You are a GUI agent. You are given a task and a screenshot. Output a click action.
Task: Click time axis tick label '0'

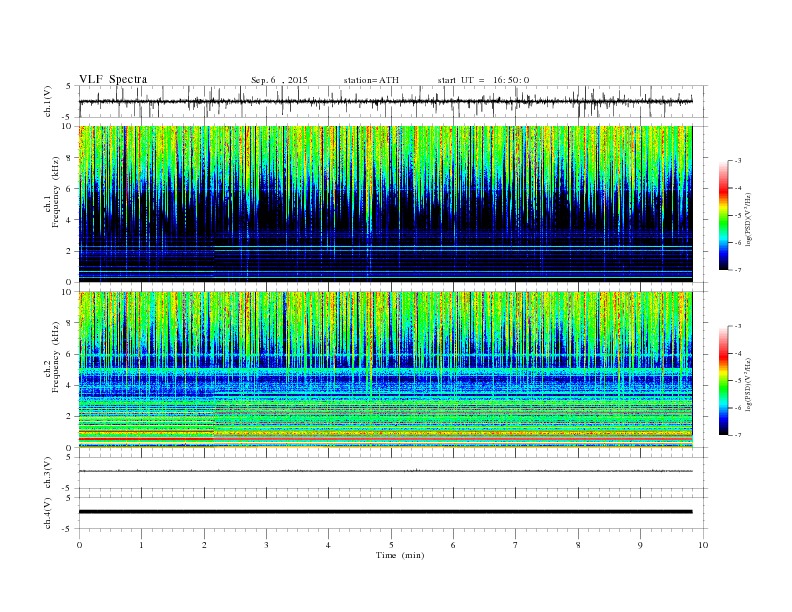(x=79, y=545)
